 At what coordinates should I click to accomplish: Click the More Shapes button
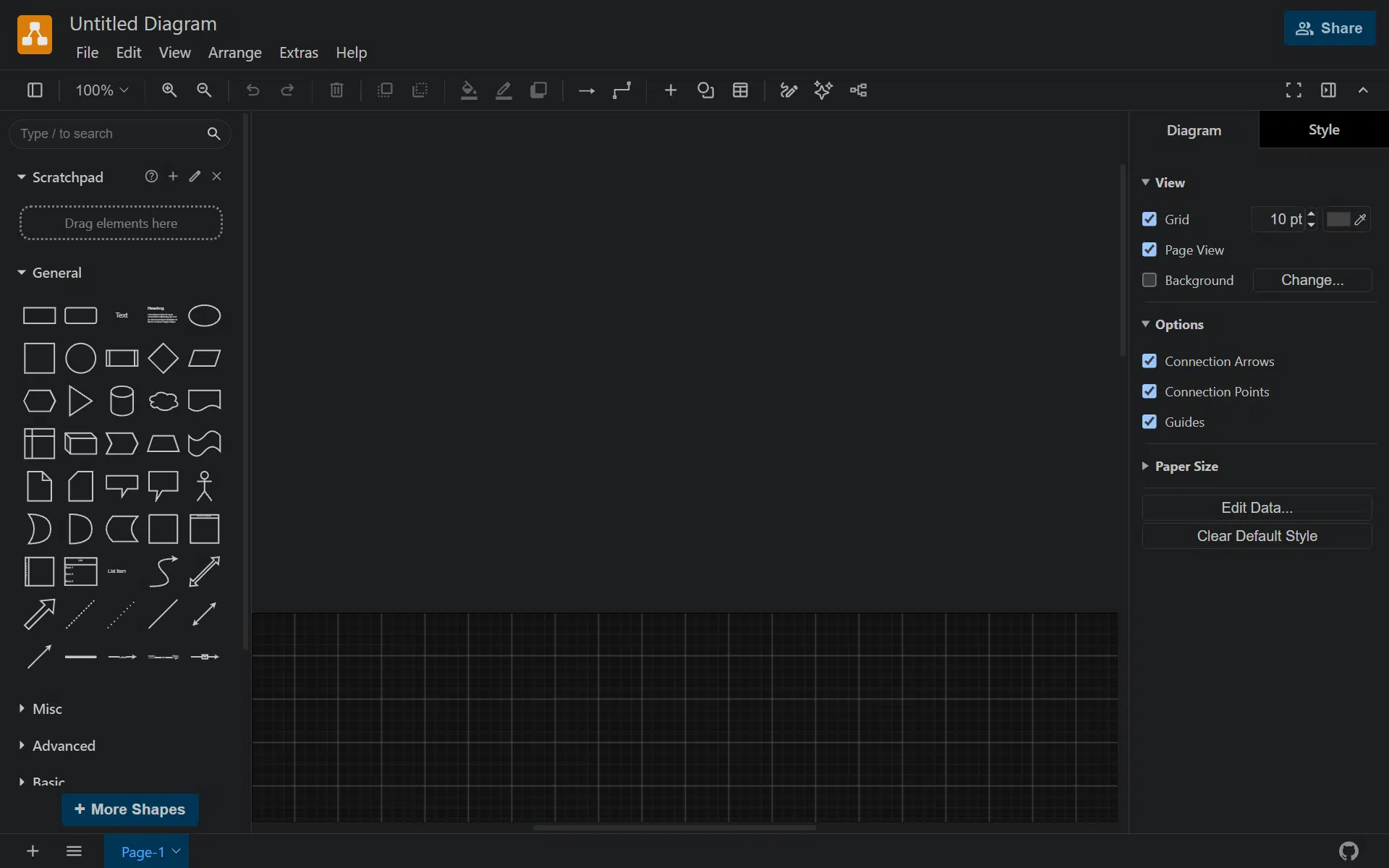[x=130, y=809]
